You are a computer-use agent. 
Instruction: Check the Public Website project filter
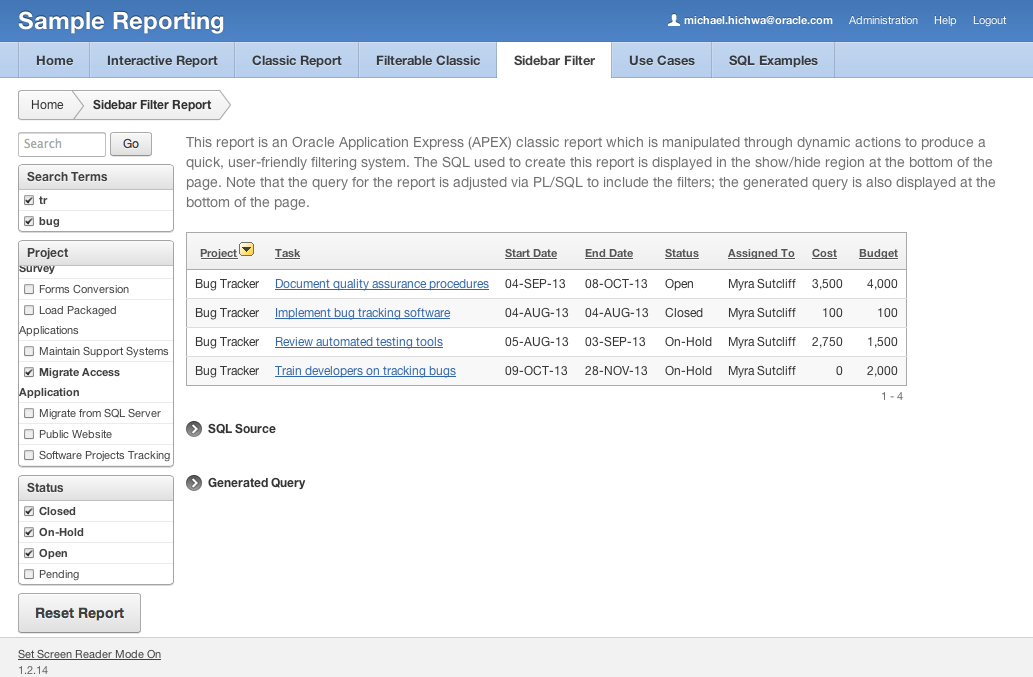click(28, 434)
